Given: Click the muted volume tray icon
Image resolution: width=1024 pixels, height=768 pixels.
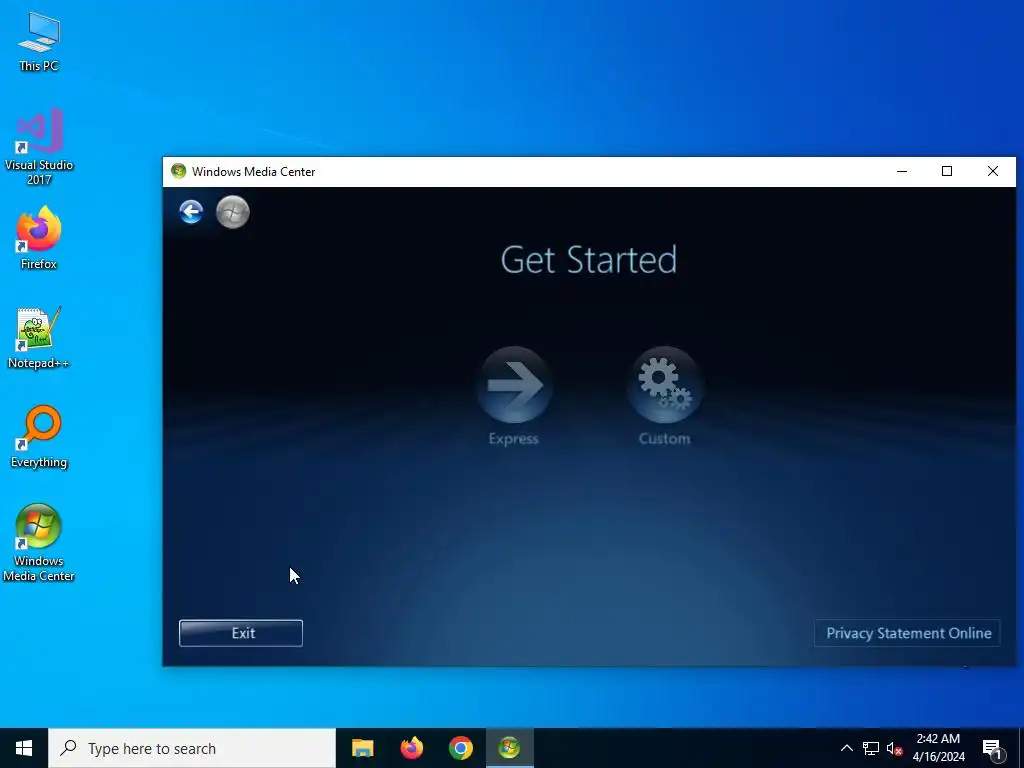Looking at the screenshot, I should pyautogui.click(x=894, y=748).
